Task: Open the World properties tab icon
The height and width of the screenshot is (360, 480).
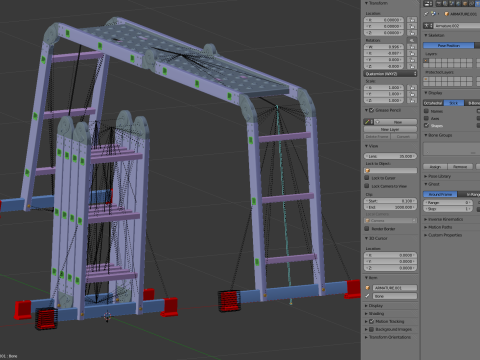Action: [x=459, y=4]
